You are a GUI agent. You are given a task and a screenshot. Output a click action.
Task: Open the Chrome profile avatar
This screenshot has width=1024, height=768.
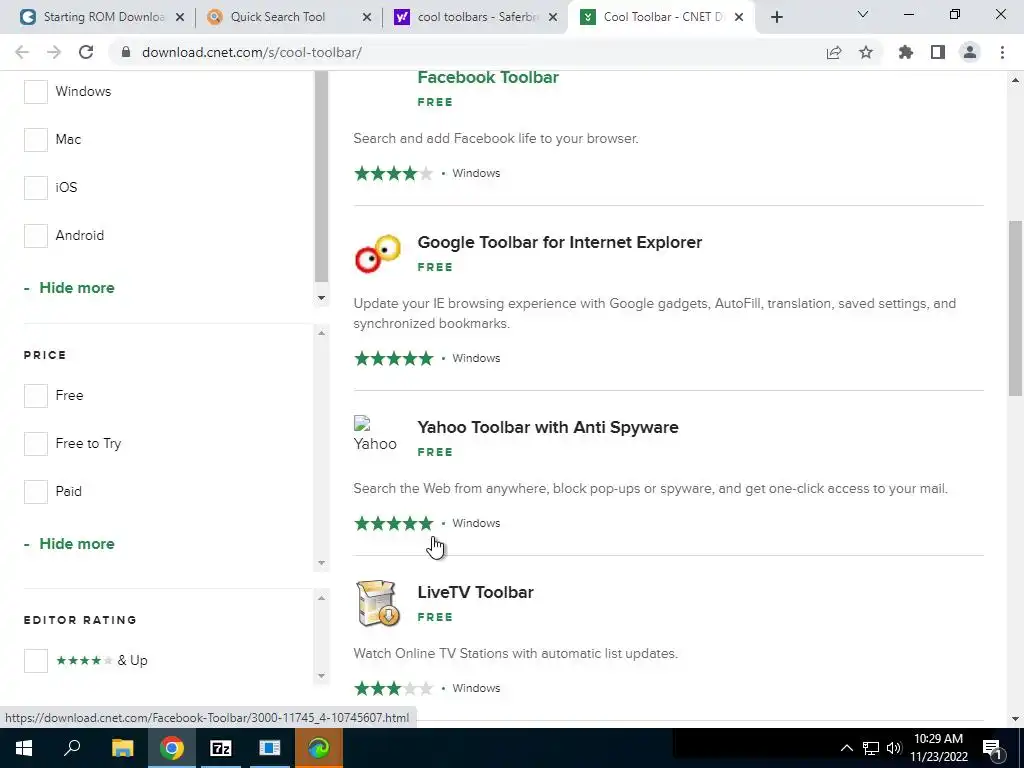point(970,52)
